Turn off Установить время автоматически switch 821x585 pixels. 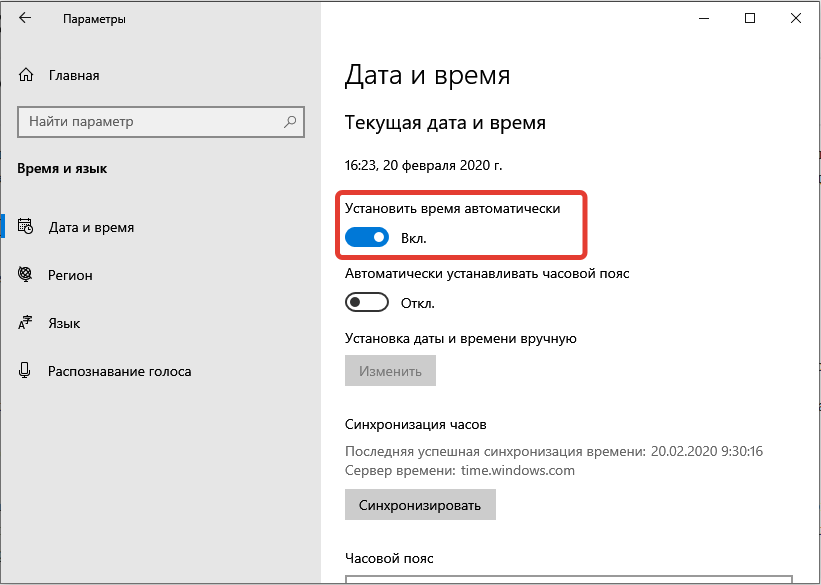tap(367, 237)
